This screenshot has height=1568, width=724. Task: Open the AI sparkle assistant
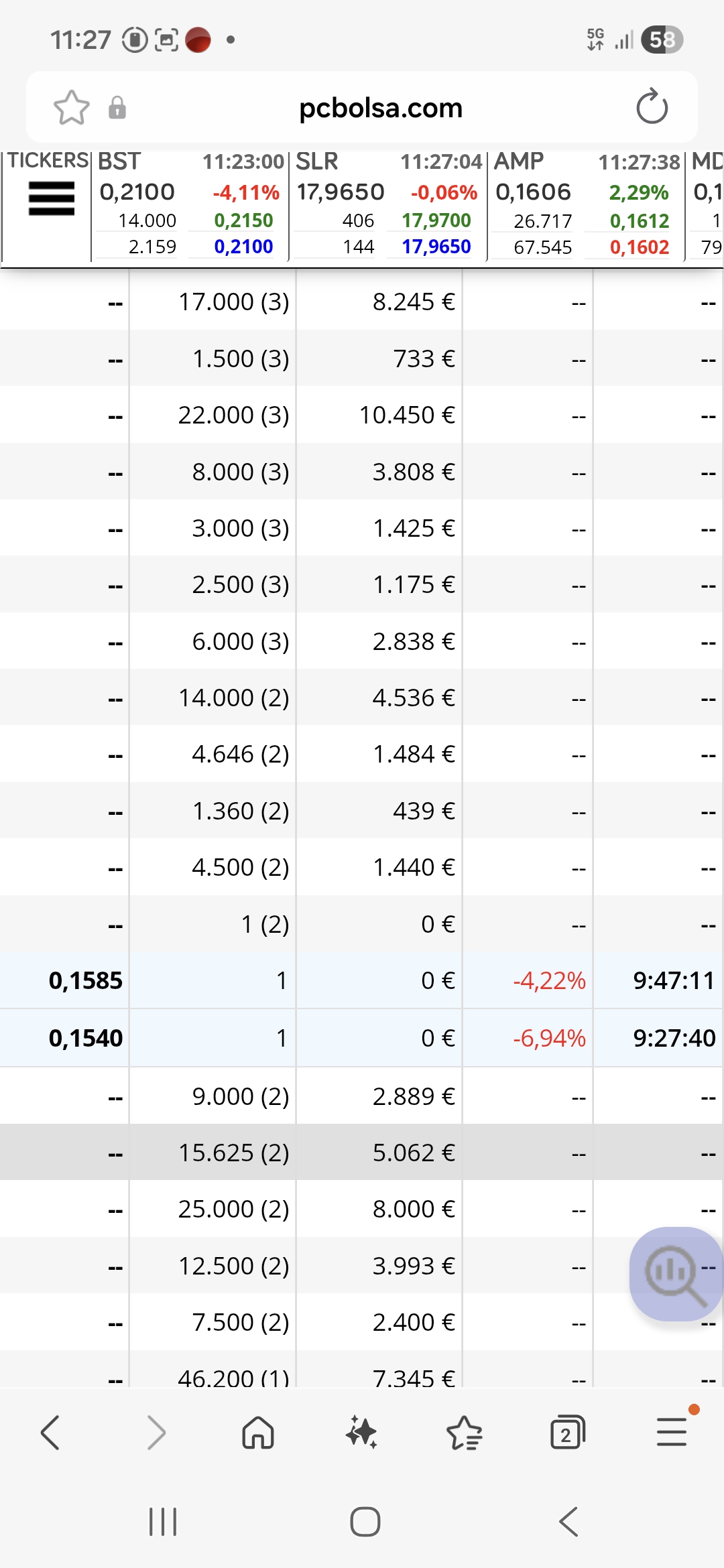(x=361, y=1433)
